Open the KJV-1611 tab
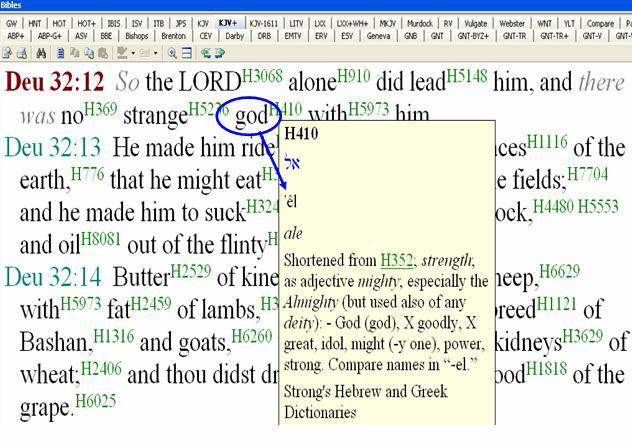 (x=264, y=23)
